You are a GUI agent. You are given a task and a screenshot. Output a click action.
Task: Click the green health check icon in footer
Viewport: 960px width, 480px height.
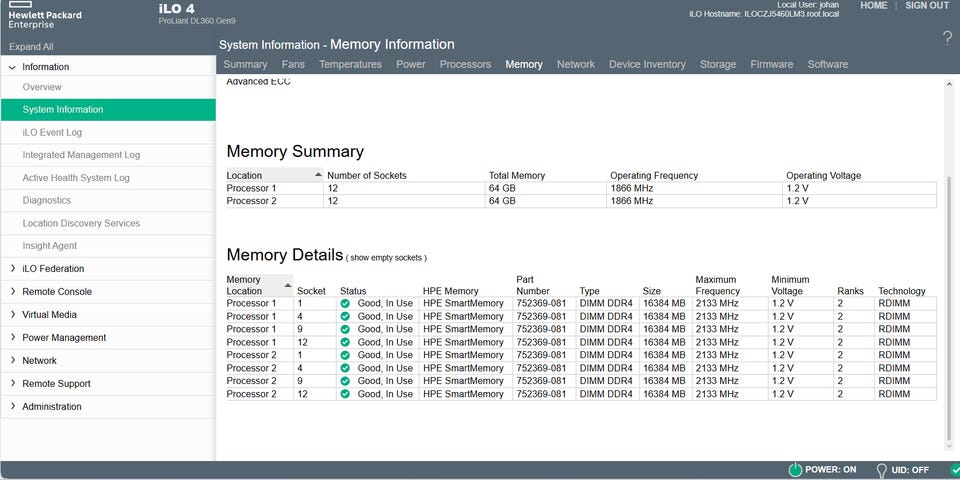coord(955,470)
